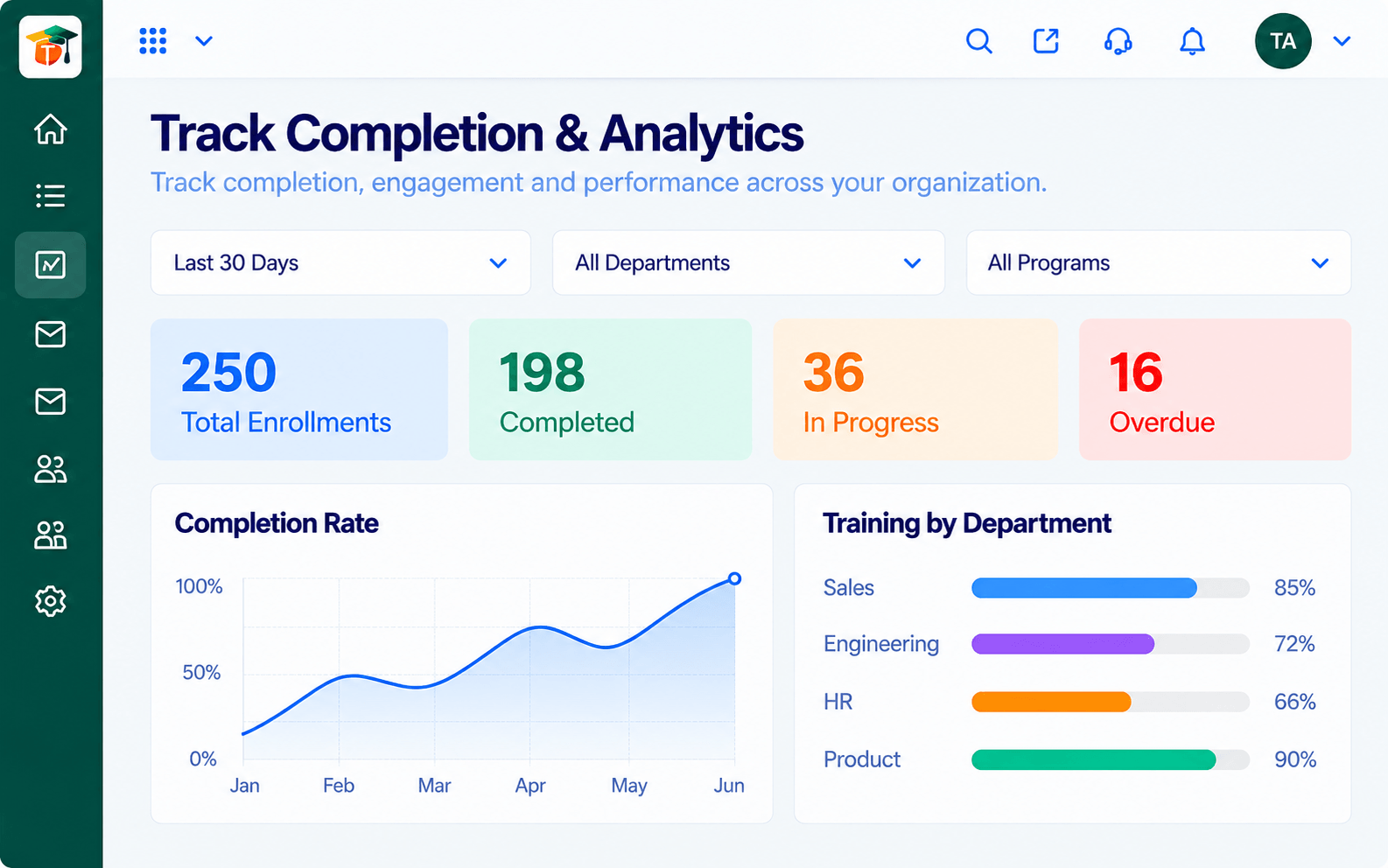The height and width of the screenshot is (868, 1388).
Task: Open the All Programs dropdown
Action: (x=1159, y=262)
